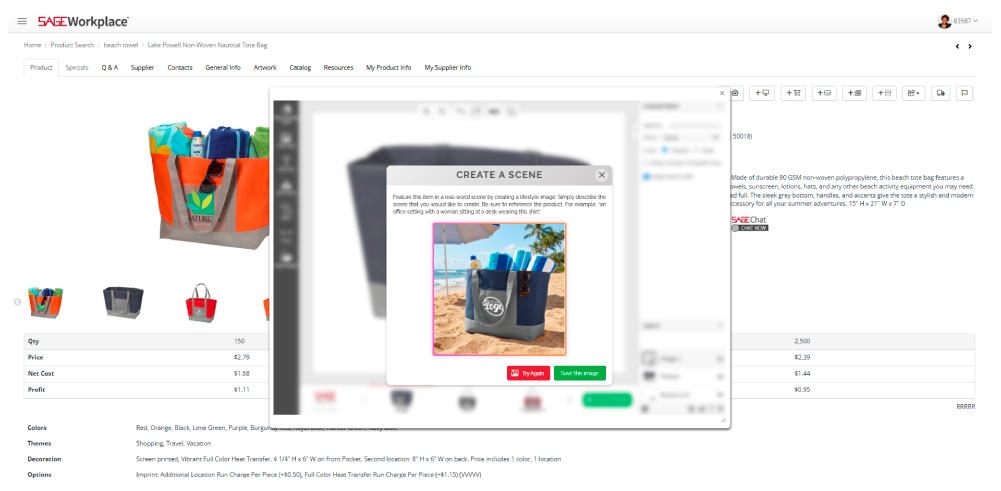This screenshot has width=1001, height=491.
Task: Click the Save this image button
Action: (x=580, y=373)
